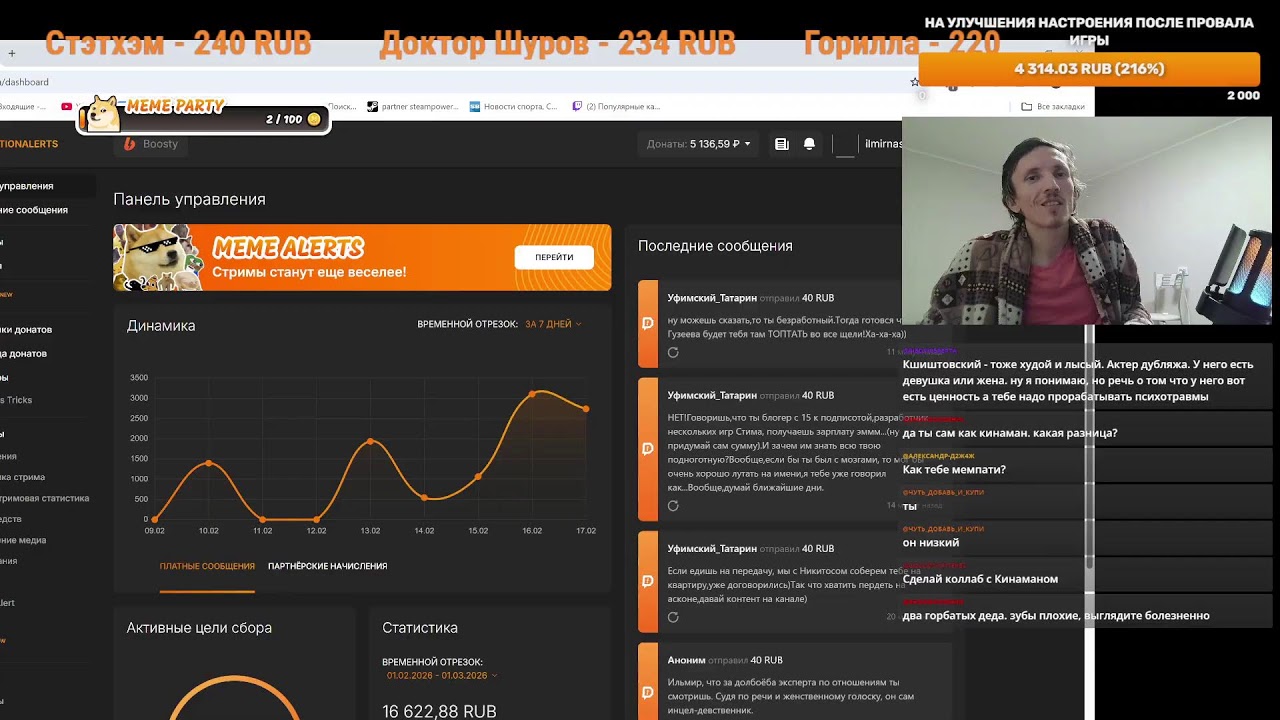Image resolution: width=1280 pixels, height=720 pixels.
Task: Click the 'Панель управления' page heading
Action: [189, 199]
